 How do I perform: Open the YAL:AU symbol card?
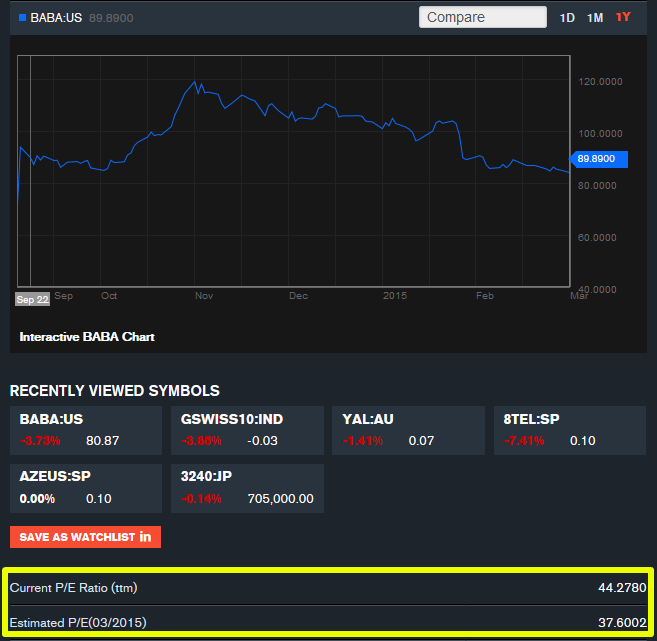point(408,430)
